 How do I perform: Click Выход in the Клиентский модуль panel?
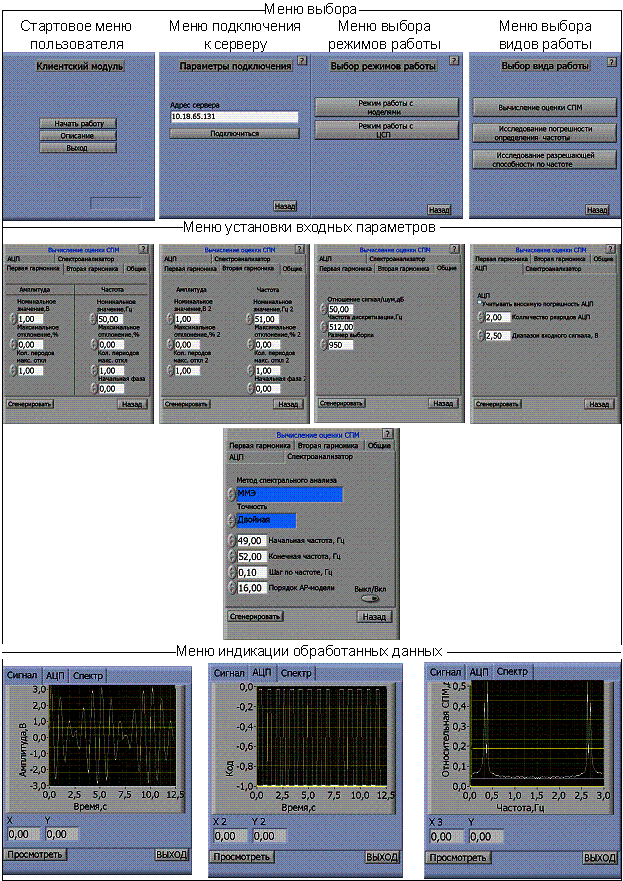pyautogui.click(x=78, y=148)
